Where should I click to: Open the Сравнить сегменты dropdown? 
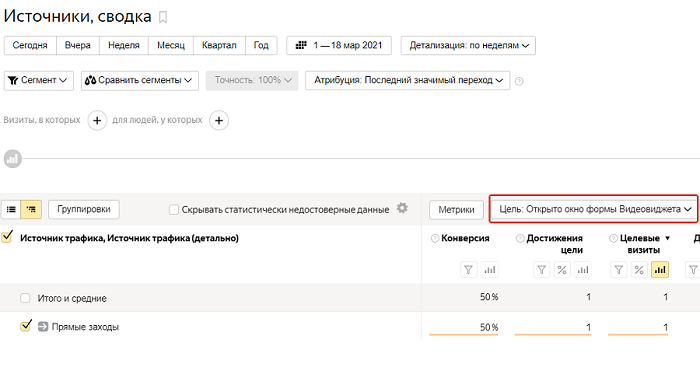click(140, 81)
